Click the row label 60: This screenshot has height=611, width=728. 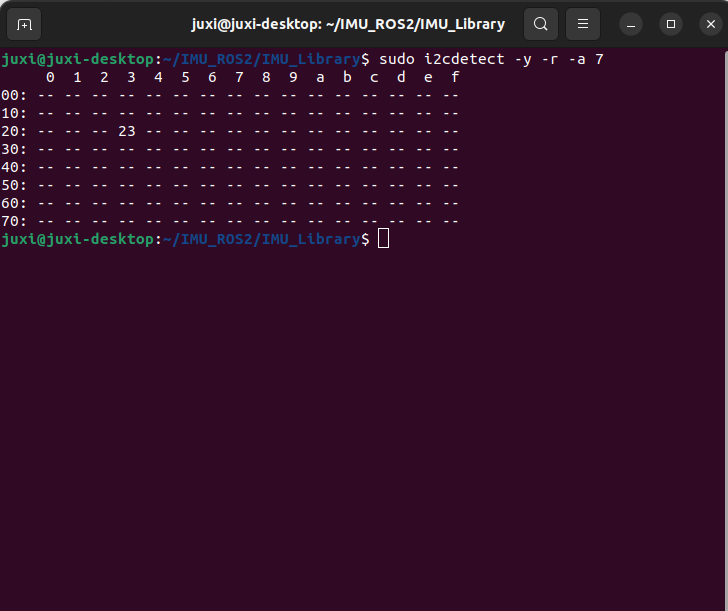pos(14,203)
